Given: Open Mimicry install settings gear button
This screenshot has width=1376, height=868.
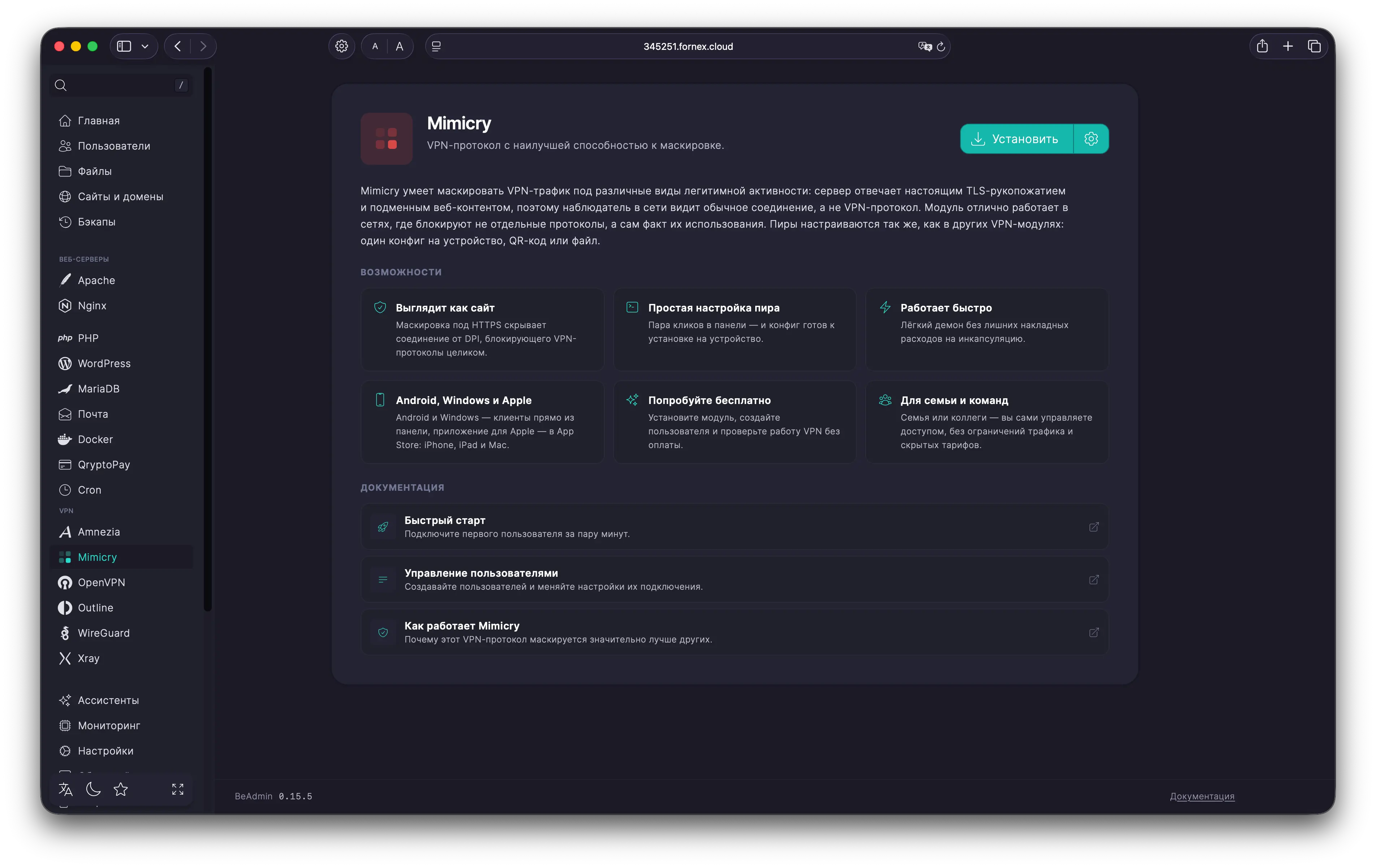Looking at the screenshot, I should coord(1091,139).
